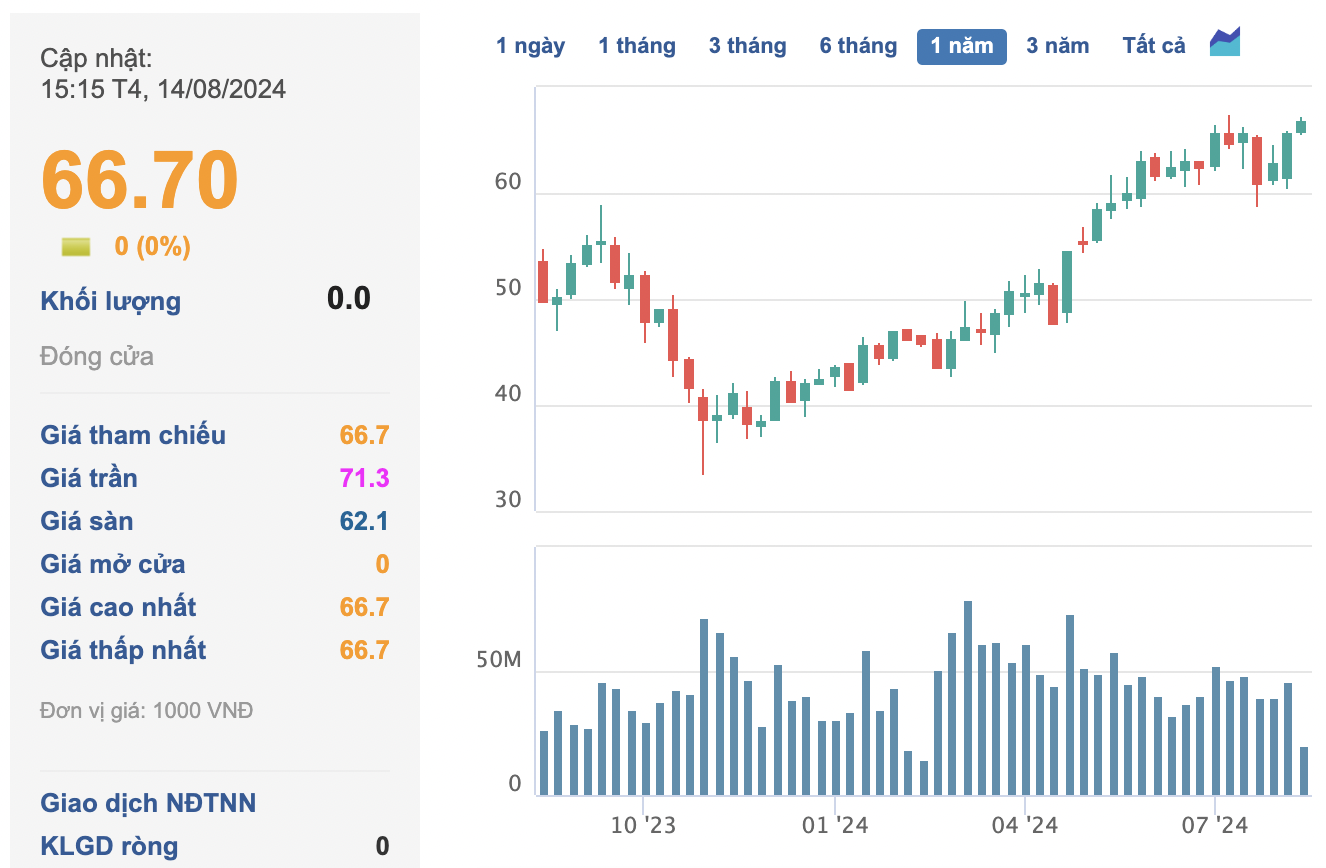Click the 0 (0%) change value
The image size is (1326, 868).
click(152, 246)
